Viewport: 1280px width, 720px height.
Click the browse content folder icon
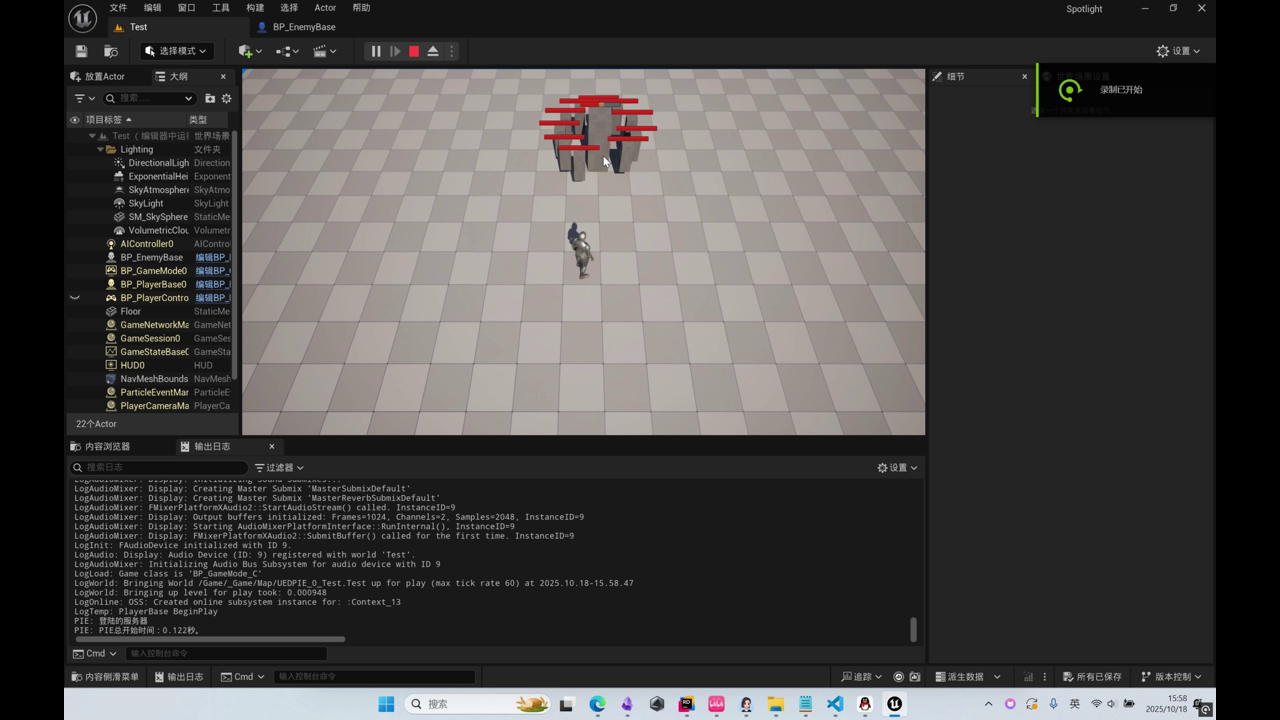coord(111,51)
